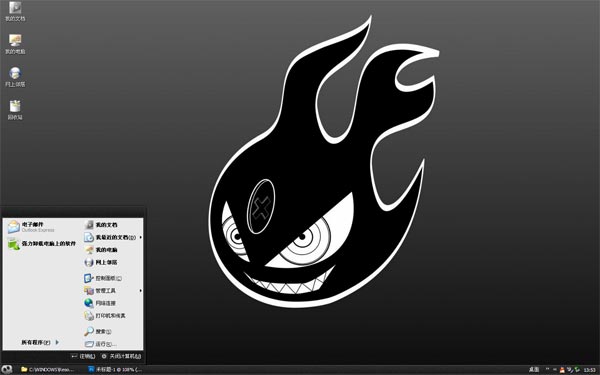Click the taskbar clock showing 13:53
The height and width of the screenshot is (375, 600).
pyautogui.click(x=589, y=370)
